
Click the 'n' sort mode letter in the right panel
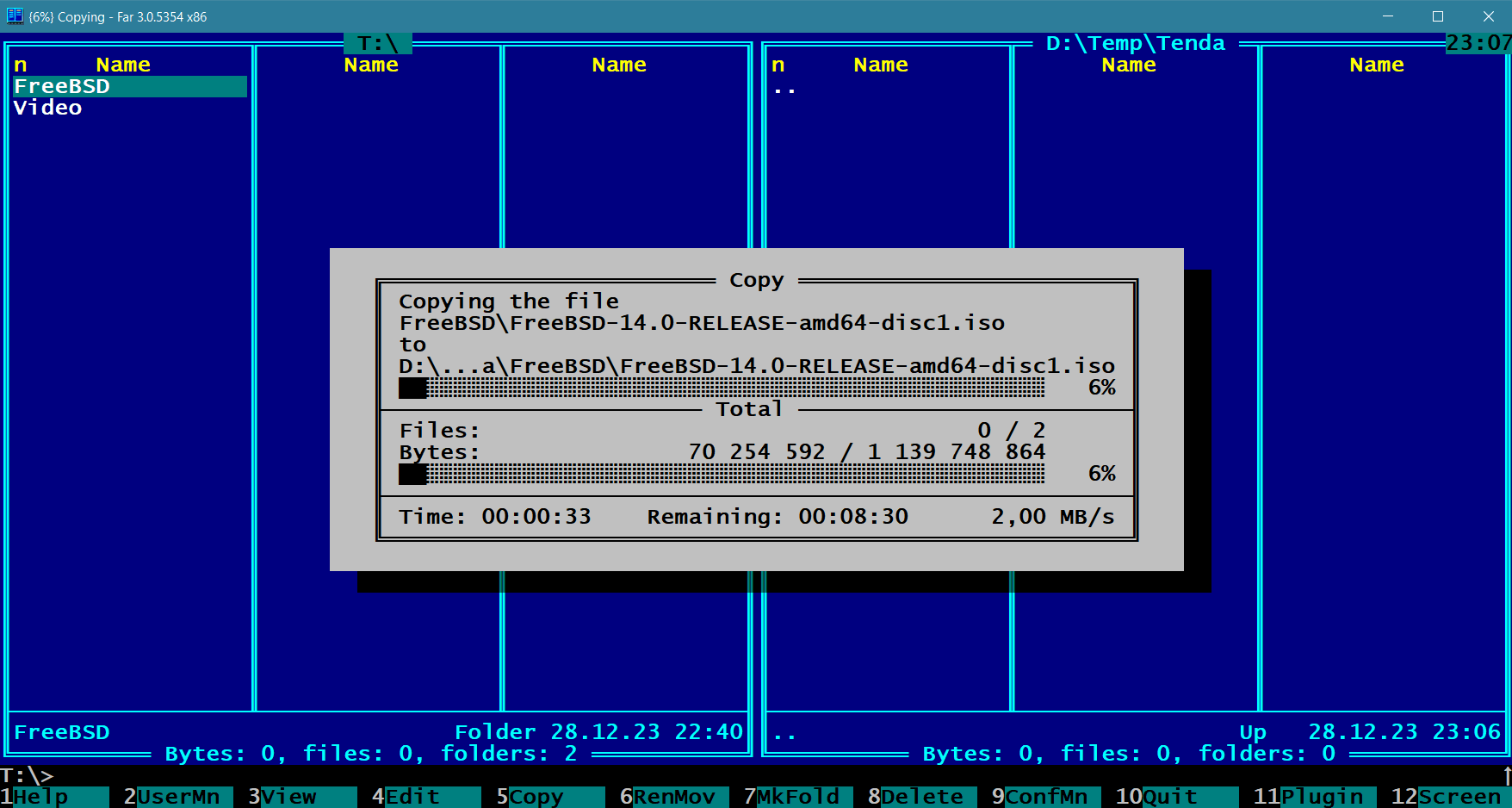(x=778, y=65)
